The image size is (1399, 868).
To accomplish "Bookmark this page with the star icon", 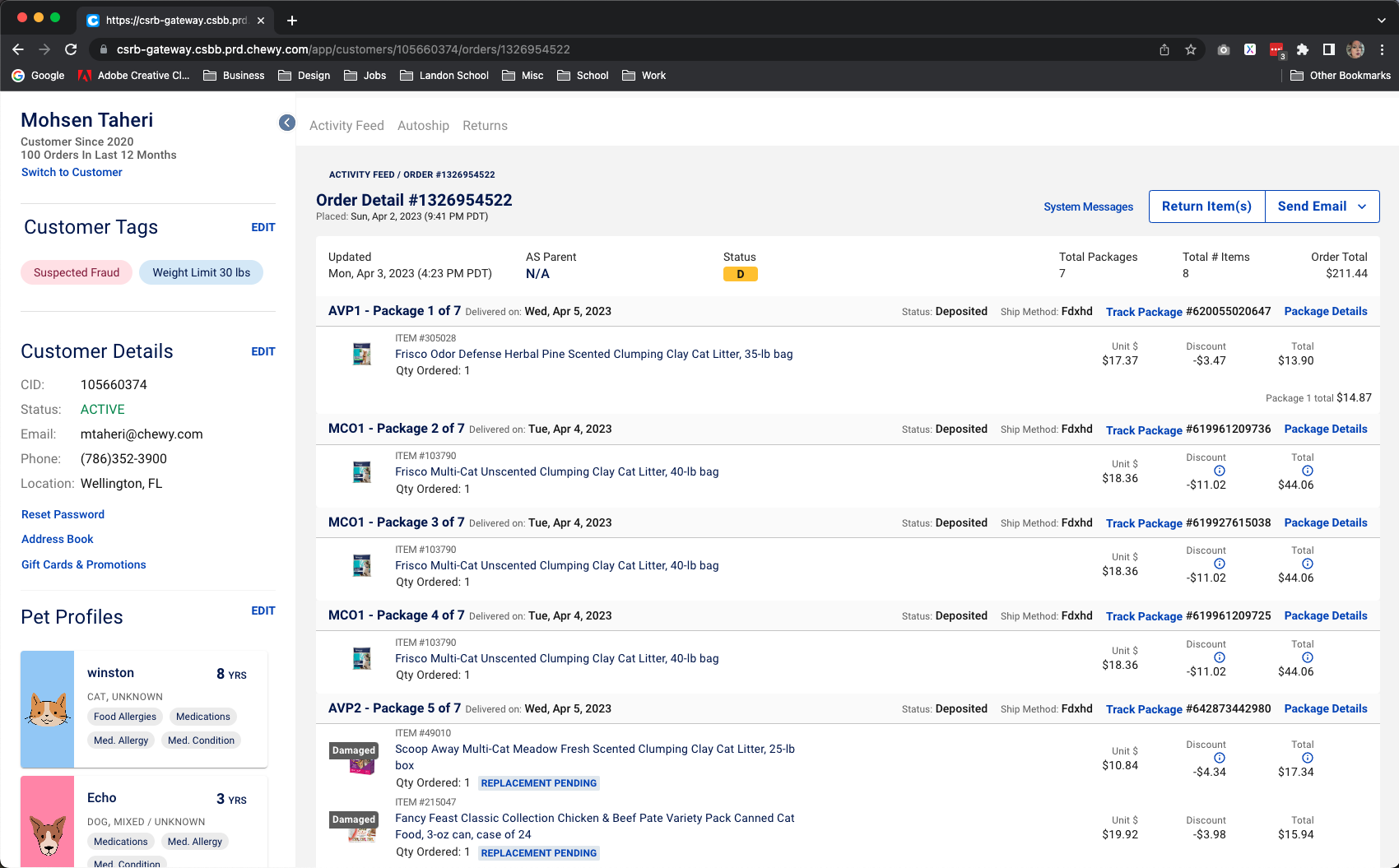I will 1190,49.
